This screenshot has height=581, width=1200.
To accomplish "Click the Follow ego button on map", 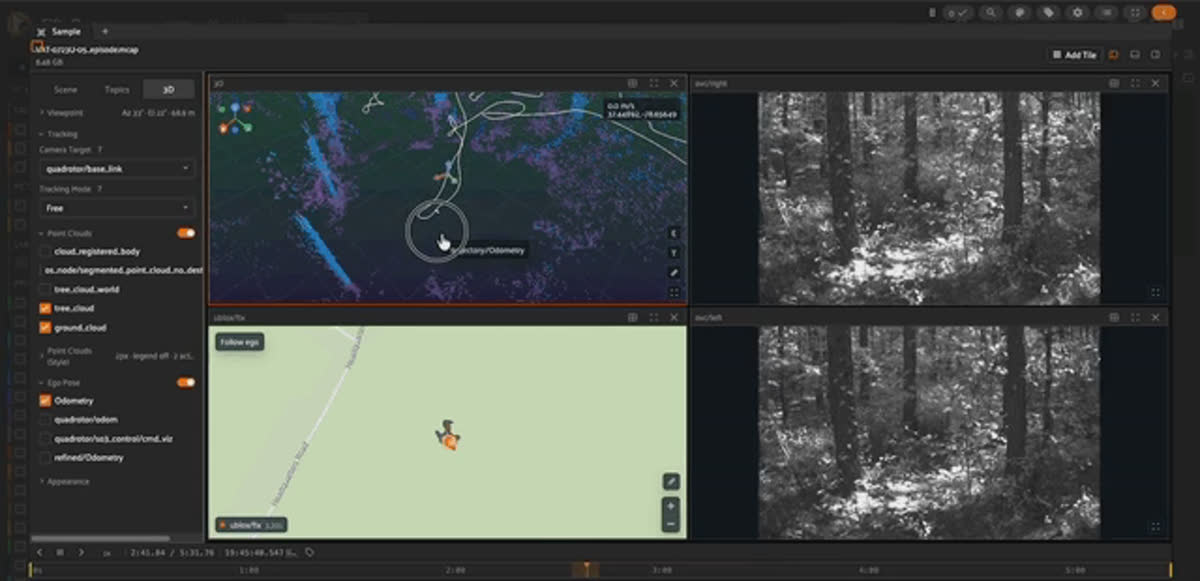I will point(239,342).
